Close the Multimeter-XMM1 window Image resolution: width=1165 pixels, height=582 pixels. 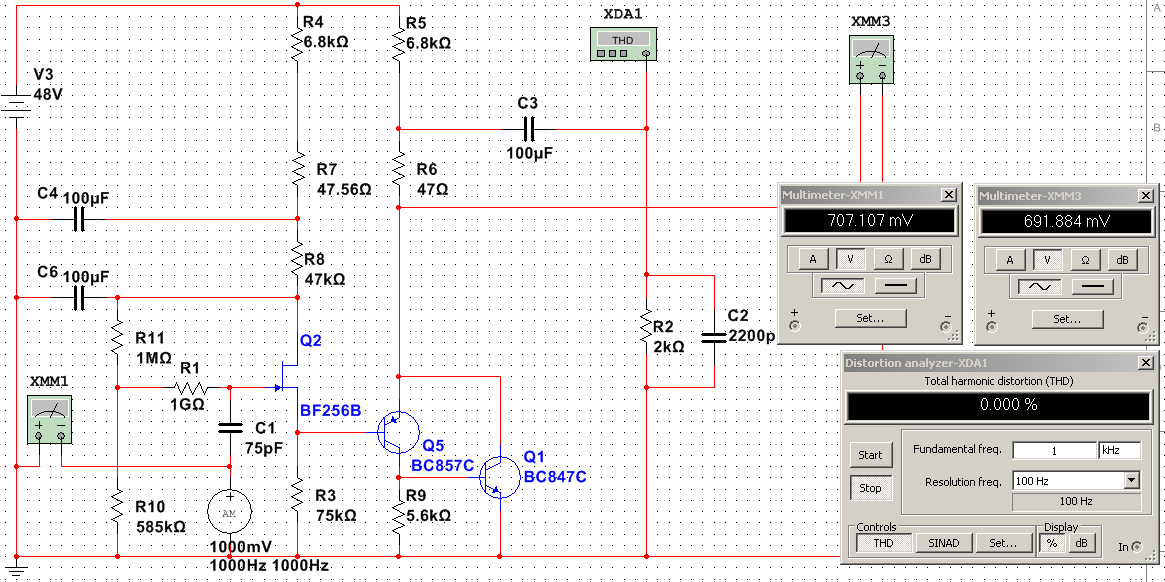[949, 195]
